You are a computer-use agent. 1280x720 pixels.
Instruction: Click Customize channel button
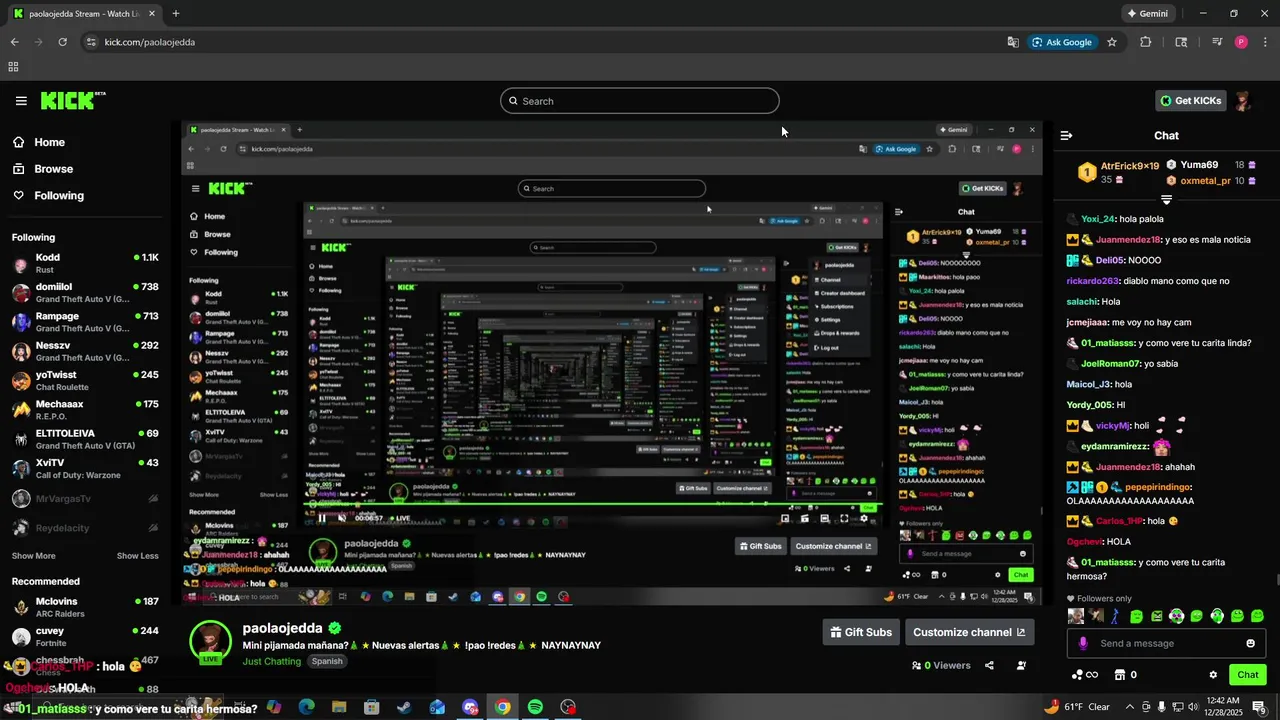(969, 632)
